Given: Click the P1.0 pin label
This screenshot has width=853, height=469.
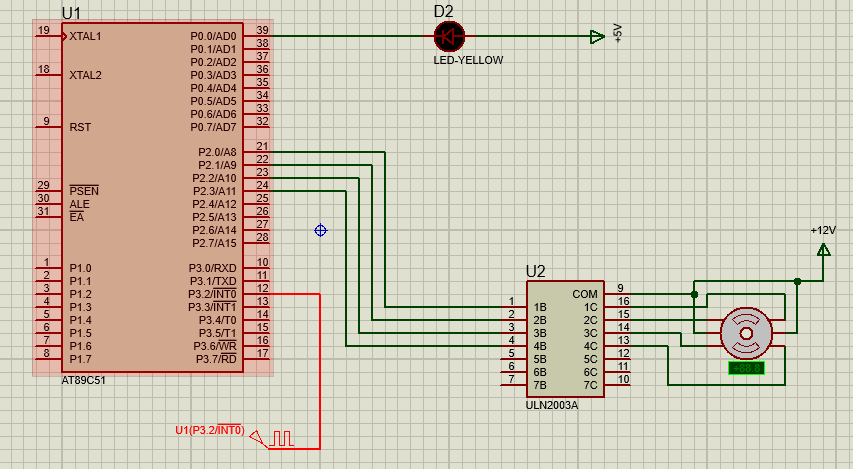Looking at the screenshot, I should [81, 268].
